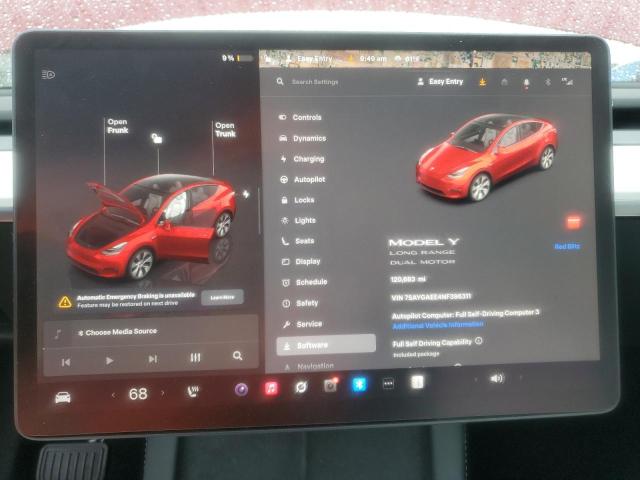Tap the notification bell icon
This screenshot has width=640, height=480.
526,83
